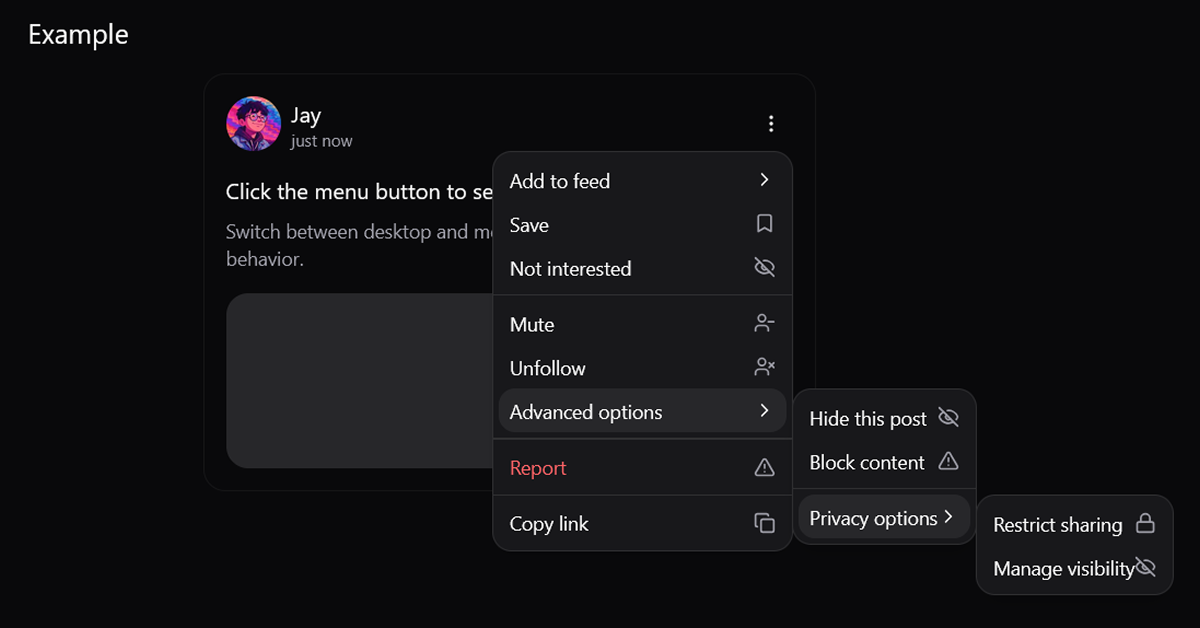Choose Unfollow from the post menu
Screen dimensions: 1200x628
(547, 368)
